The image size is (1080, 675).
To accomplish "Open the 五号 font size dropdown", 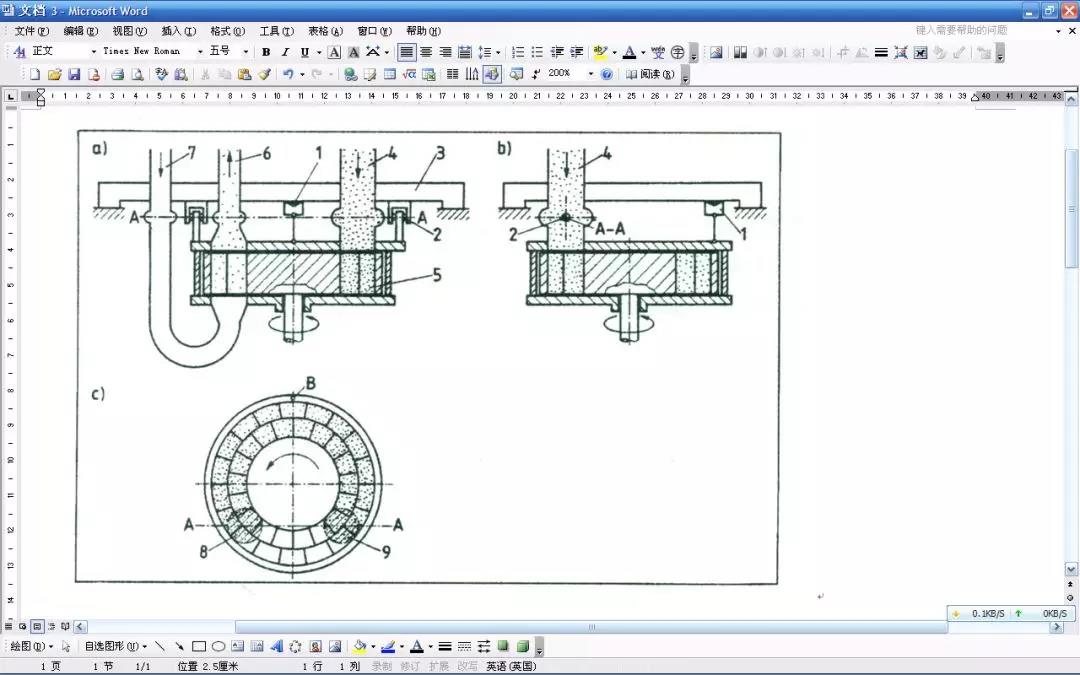I will pos(246,52).
